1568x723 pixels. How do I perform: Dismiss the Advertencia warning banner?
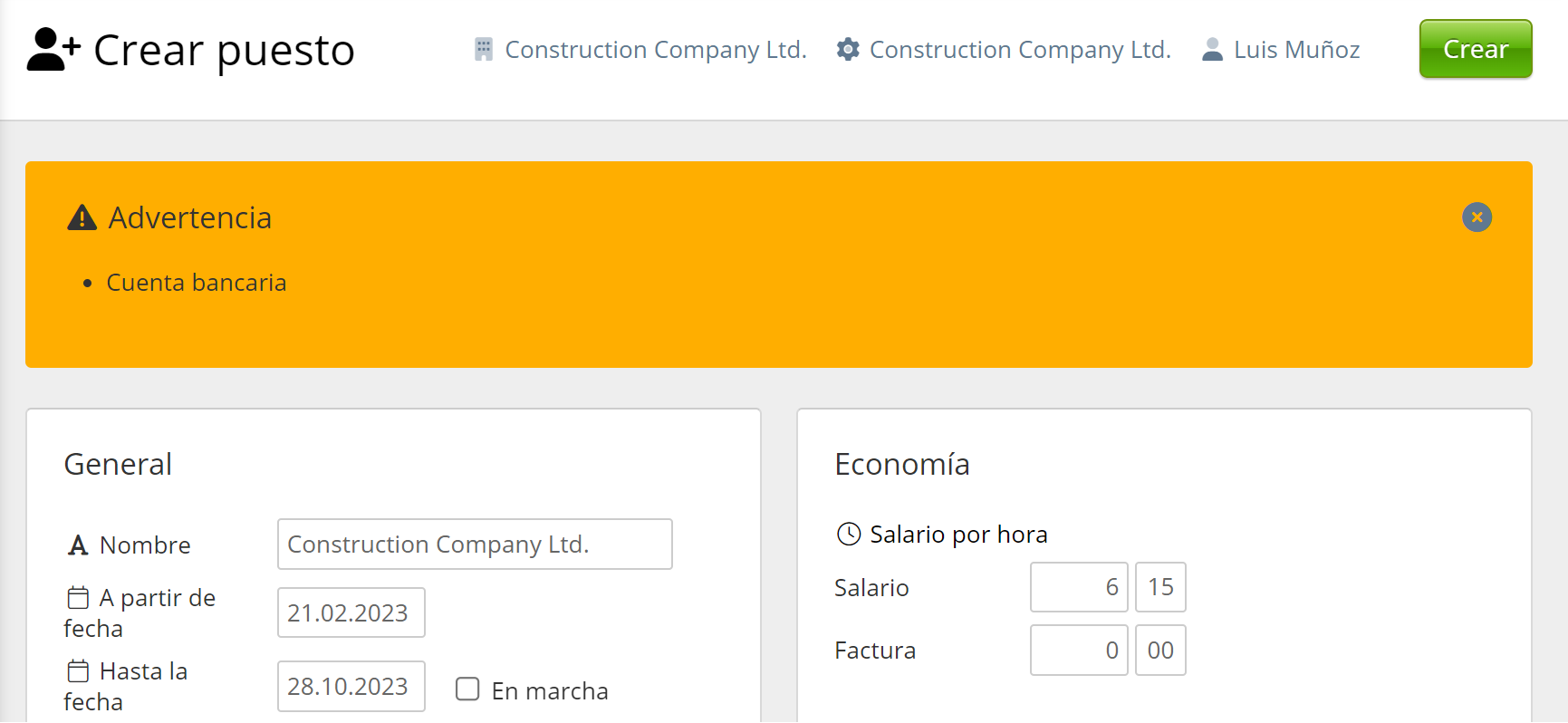click(1477, 217)
